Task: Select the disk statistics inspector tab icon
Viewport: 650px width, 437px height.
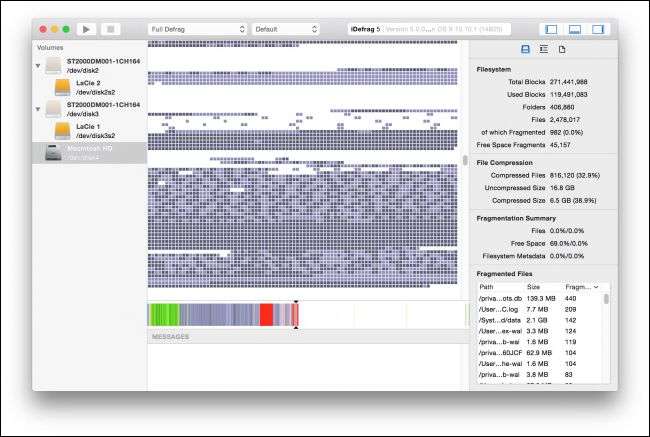Action: [525, 49]
